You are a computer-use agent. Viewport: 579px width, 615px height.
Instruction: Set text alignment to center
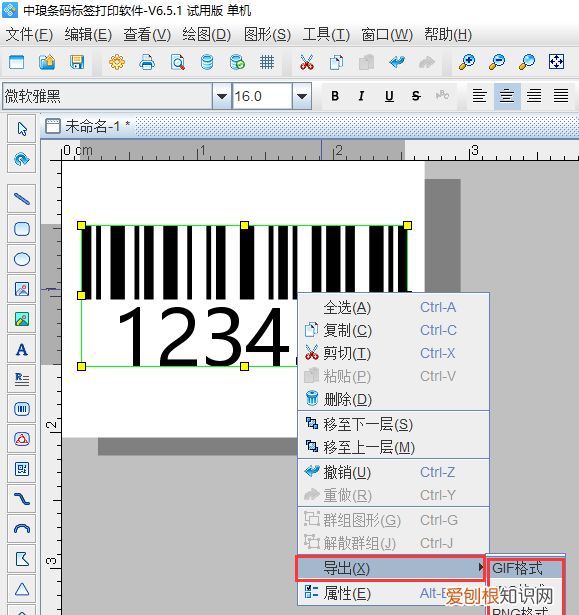click(507, 96)
